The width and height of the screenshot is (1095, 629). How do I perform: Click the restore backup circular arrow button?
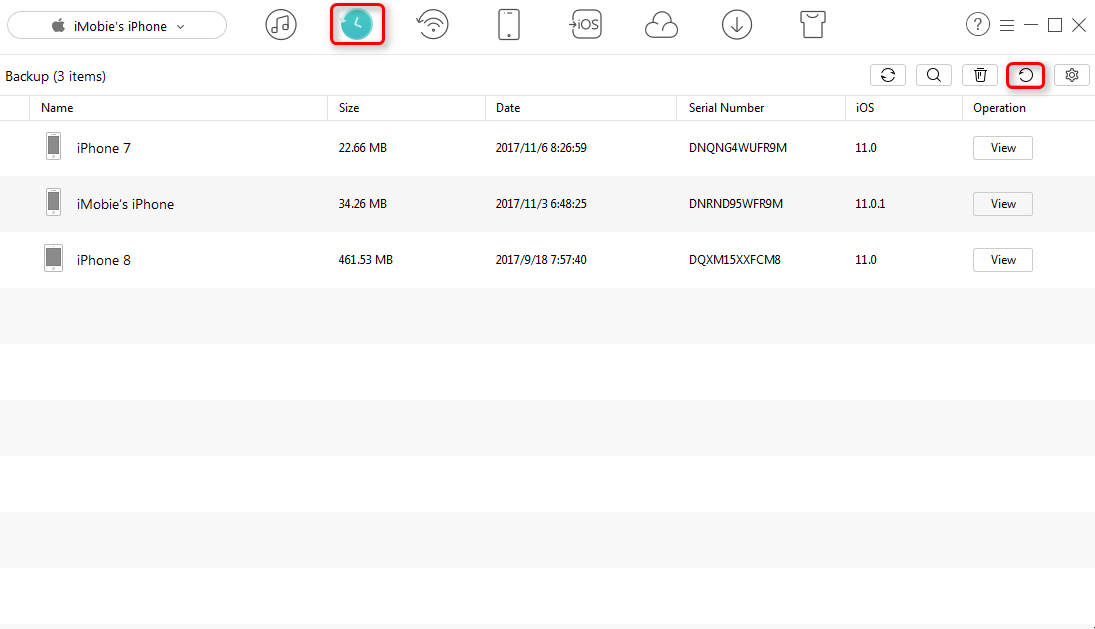click(1026, 75)
